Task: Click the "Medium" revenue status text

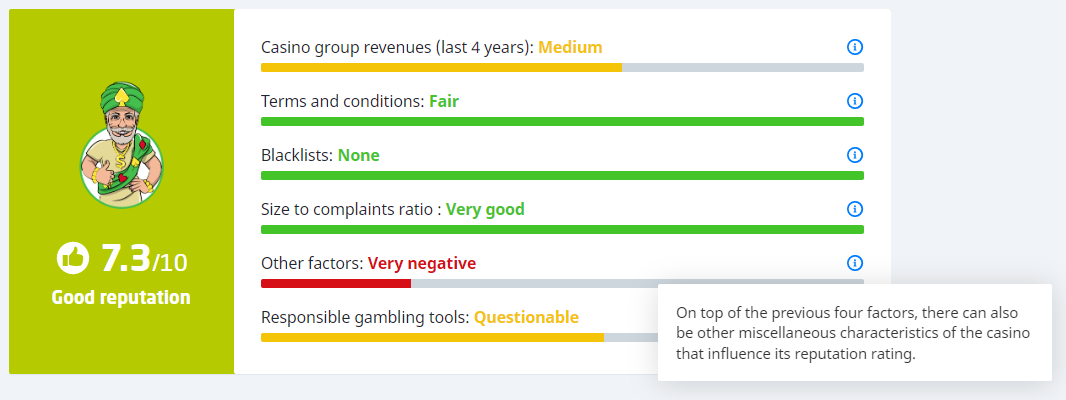Action: pyautogui.click(x=570, y=47)
